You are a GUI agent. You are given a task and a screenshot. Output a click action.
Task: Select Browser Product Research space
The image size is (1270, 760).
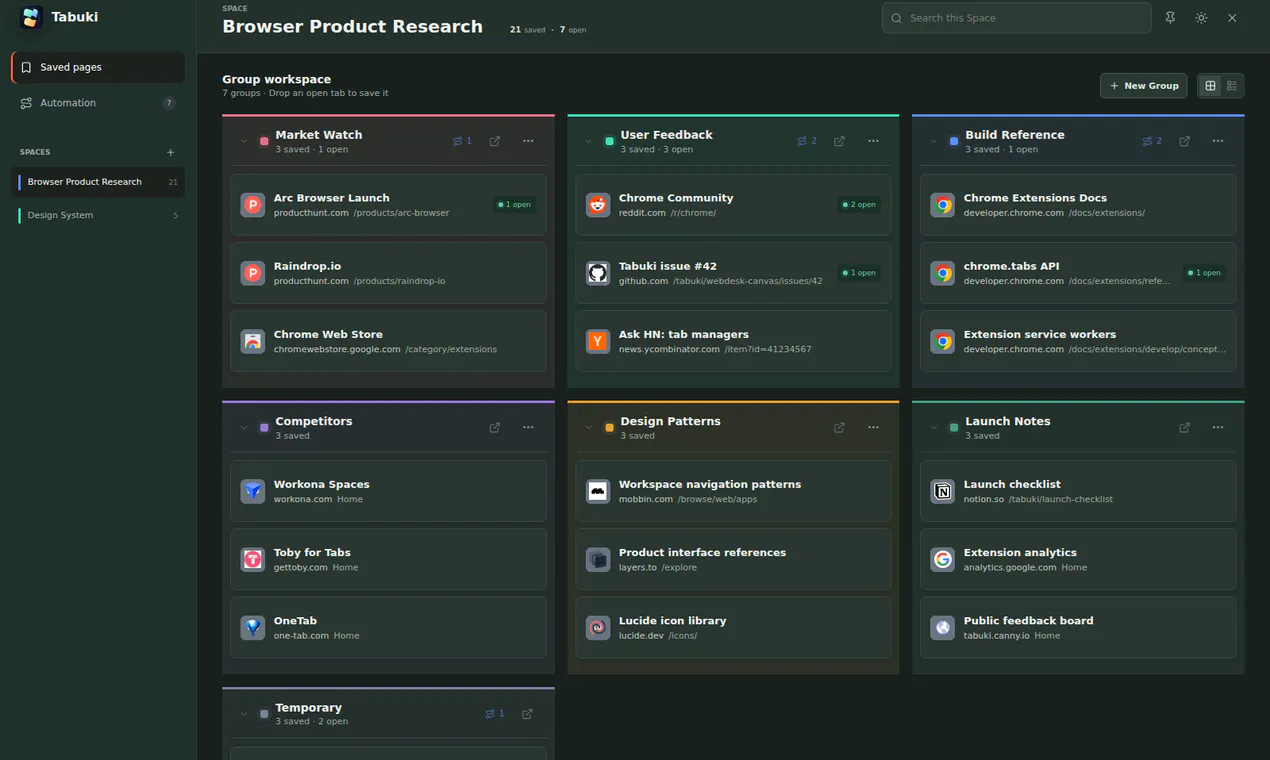click(x=99, y=182)
